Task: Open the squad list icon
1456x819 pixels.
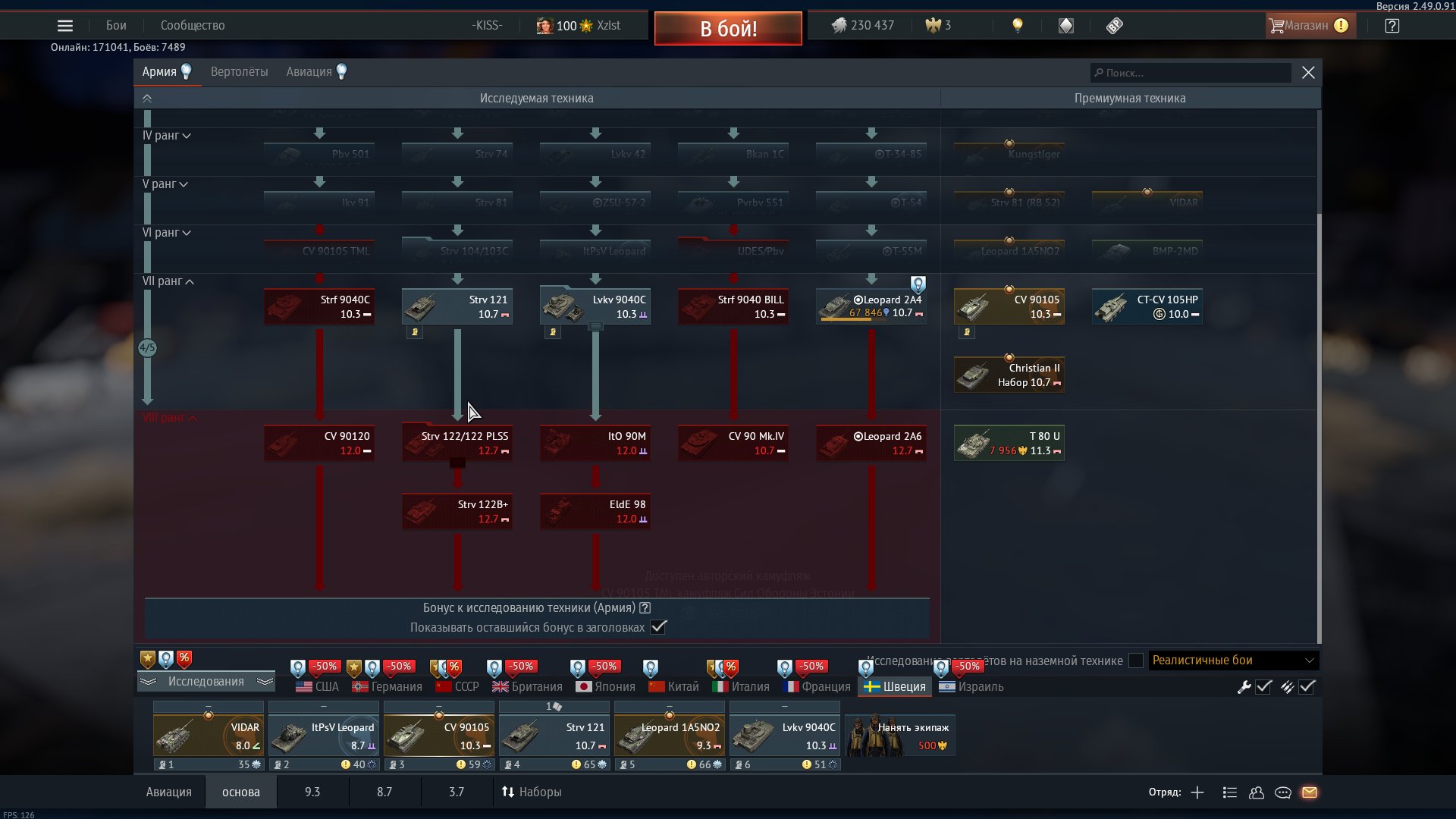Action: [1230, 792]
